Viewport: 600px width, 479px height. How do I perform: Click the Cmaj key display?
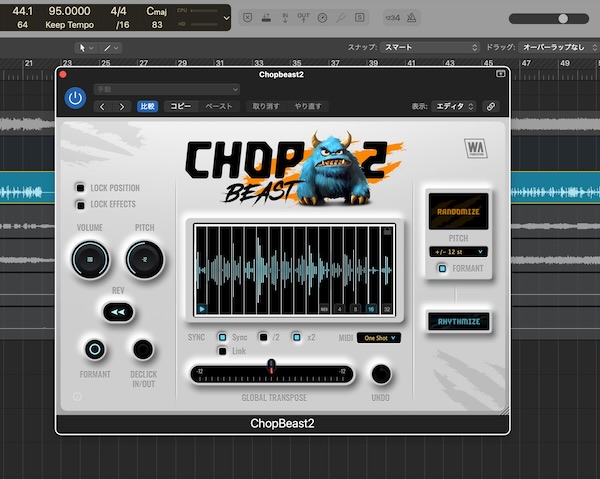point(157,11)
